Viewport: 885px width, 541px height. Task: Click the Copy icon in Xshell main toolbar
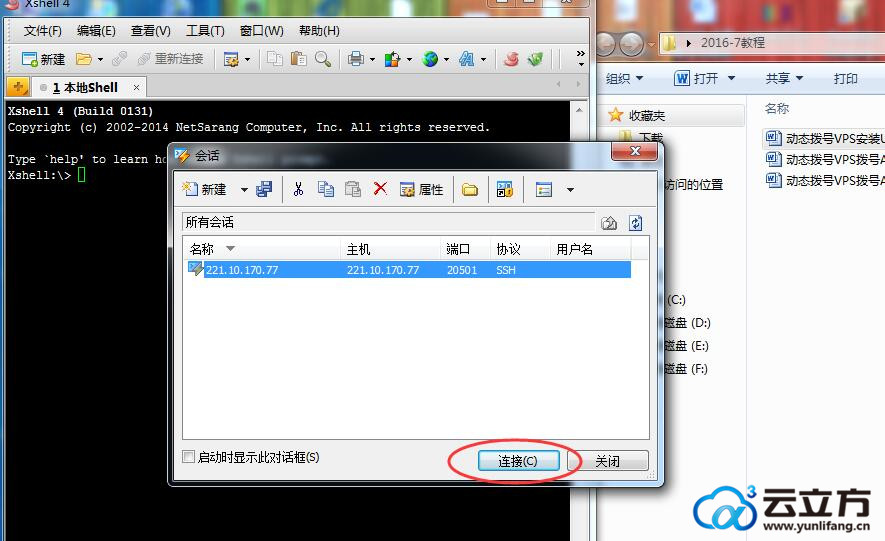coord(275,58)
